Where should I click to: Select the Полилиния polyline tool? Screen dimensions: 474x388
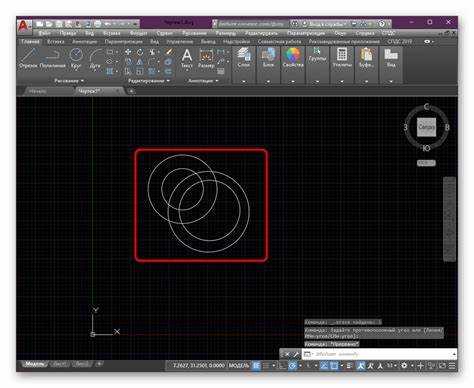(53, 58)
